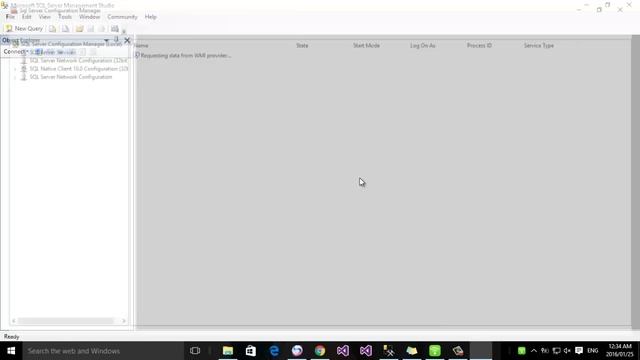
Task: Open the Tools menu
Action: [x=65, y=17]
